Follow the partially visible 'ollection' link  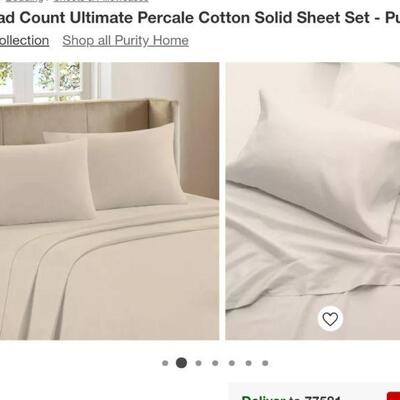pyautogui.click(x=24, y=41)
